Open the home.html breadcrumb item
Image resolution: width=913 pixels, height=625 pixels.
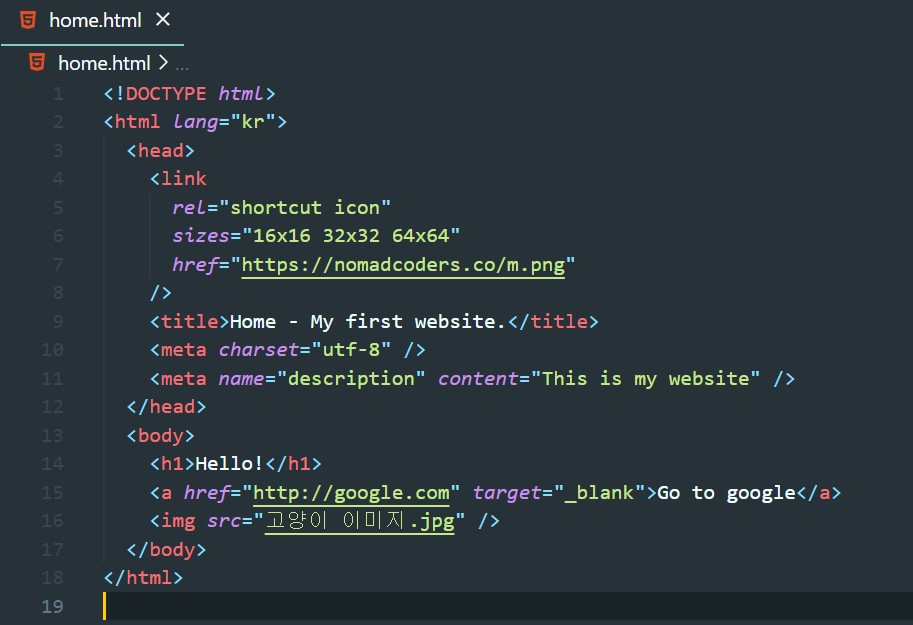click(x=104, y=63)
